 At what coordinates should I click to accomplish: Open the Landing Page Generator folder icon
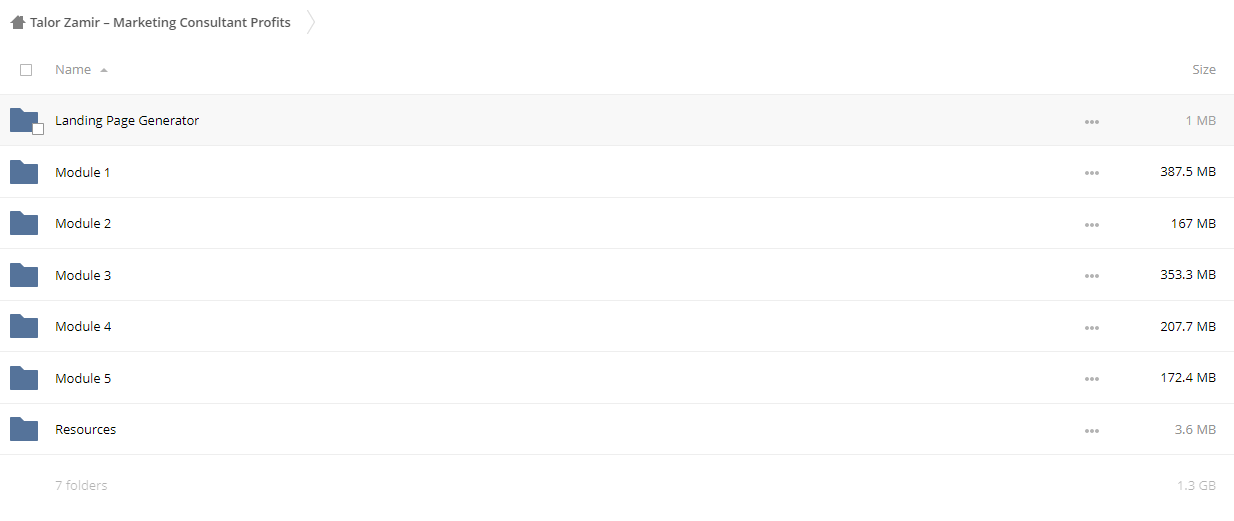(x=24, y=120)
